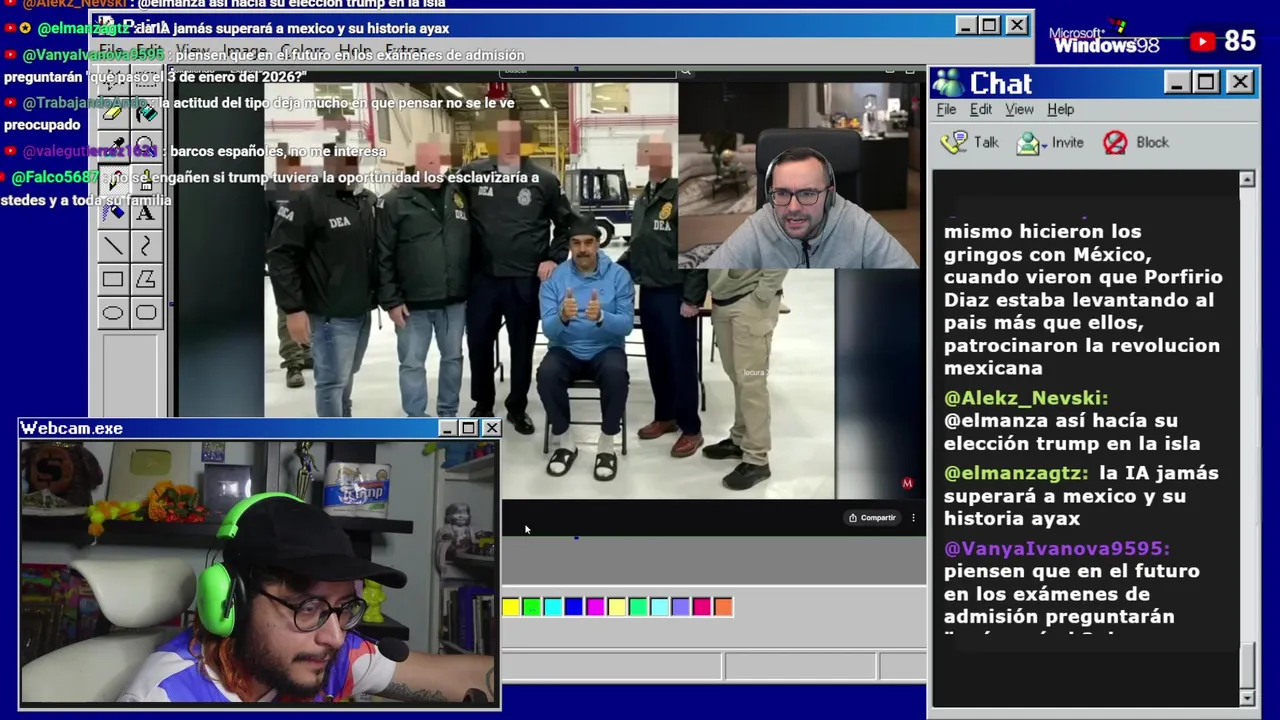Viewport: 1280px width, 720px height.
Task: Close the Paint window
Action: coord(1016,25)
